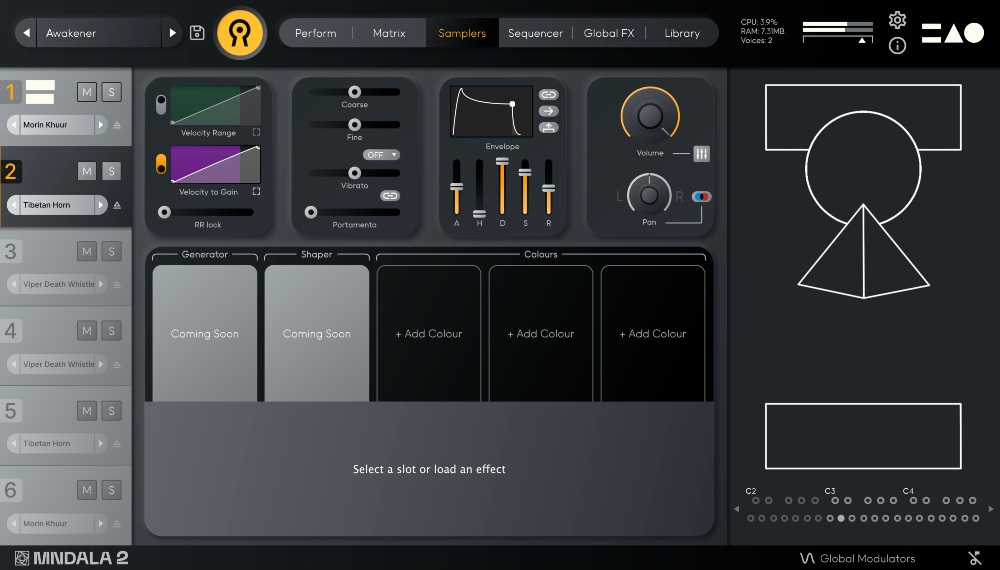Open the settings gear icon

(x=897, y=20)
